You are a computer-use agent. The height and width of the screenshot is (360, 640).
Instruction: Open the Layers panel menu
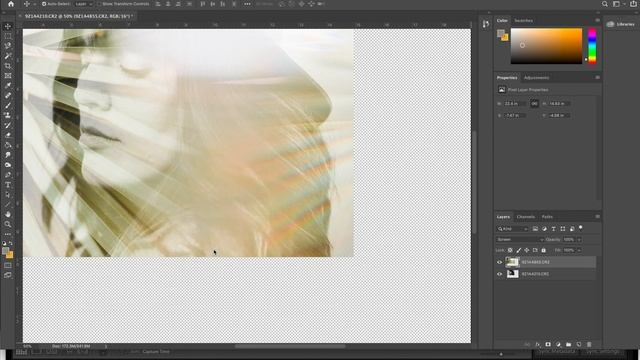pos(598,217)
